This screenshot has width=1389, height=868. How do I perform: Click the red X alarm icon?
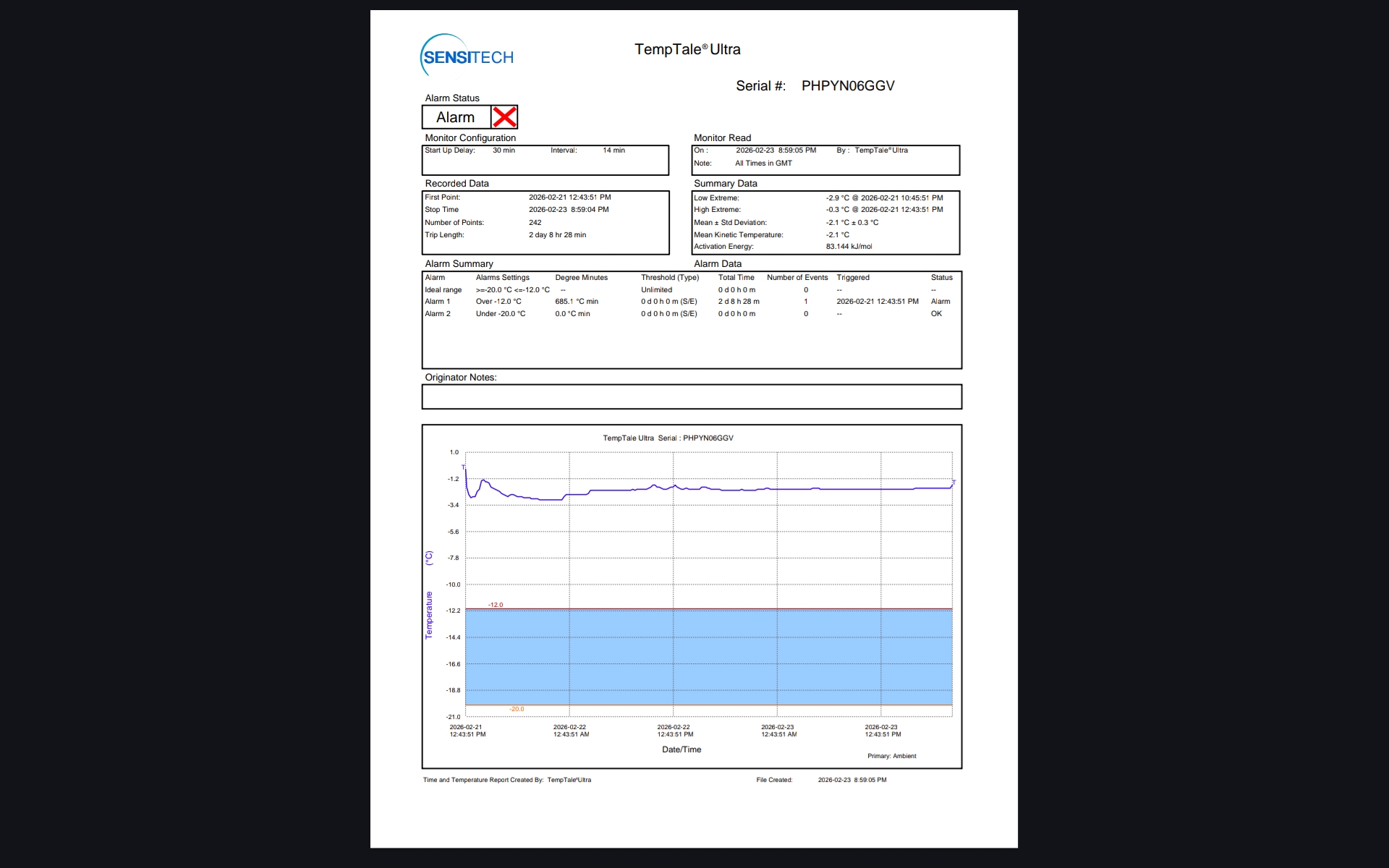pos(504,117)
